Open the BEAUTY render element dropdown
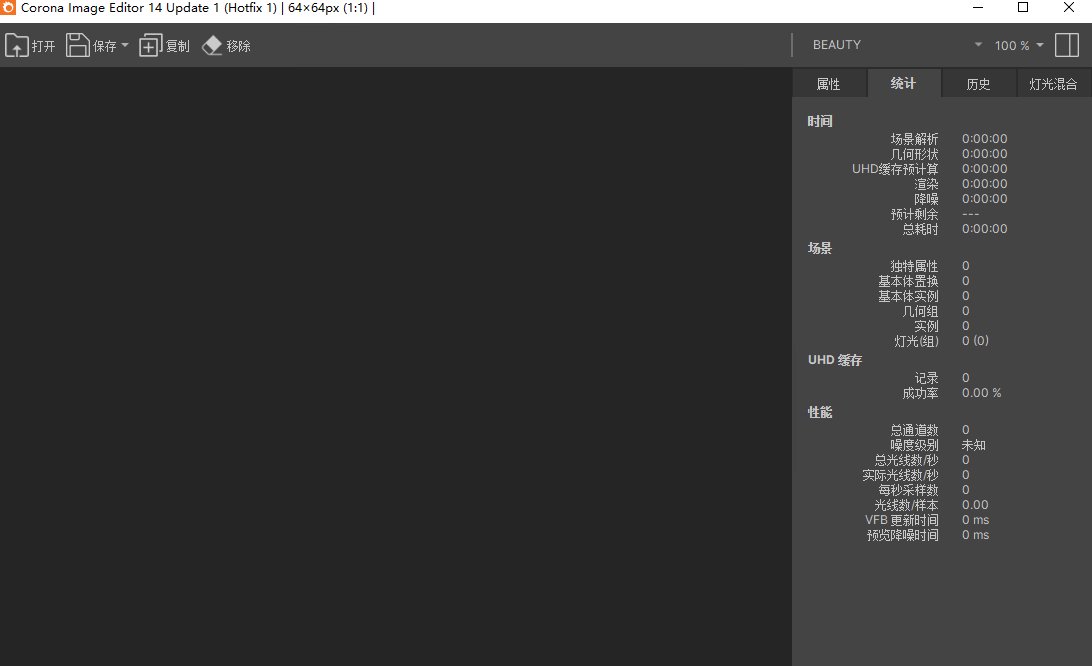 tap(897, 45)
